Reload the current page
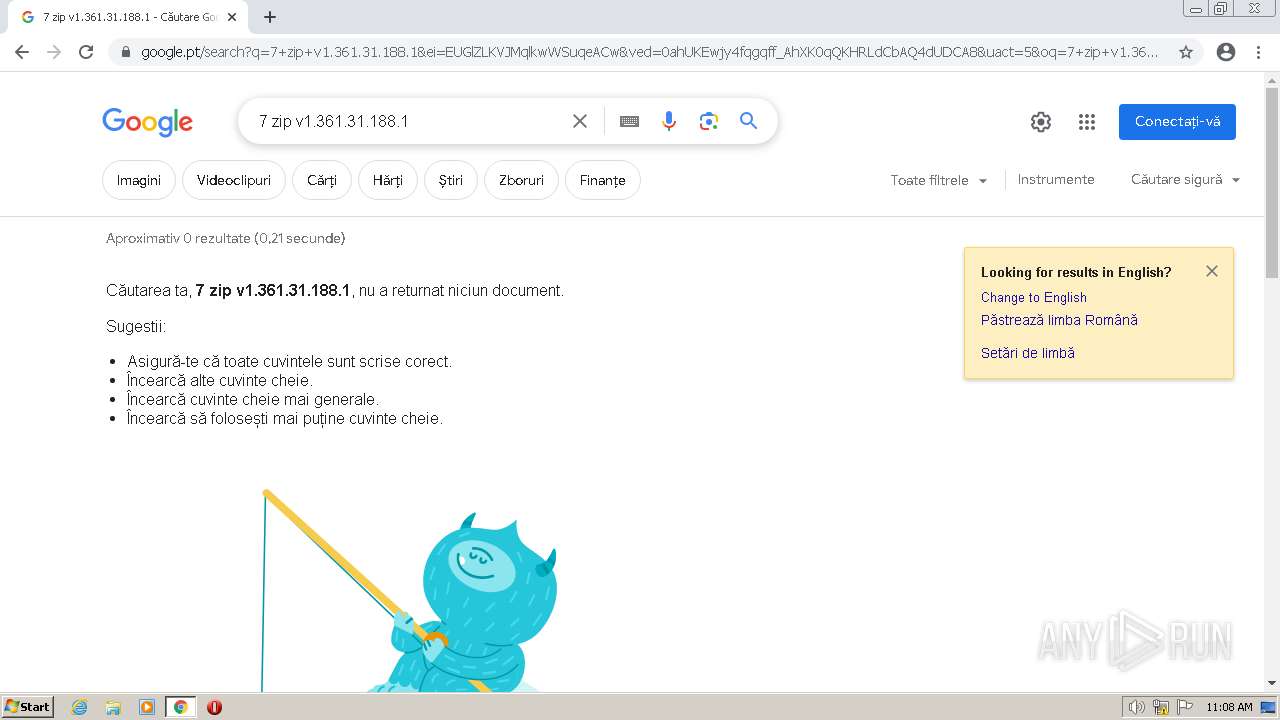This screenshot has height=720, width=1280. coord(86,52)
